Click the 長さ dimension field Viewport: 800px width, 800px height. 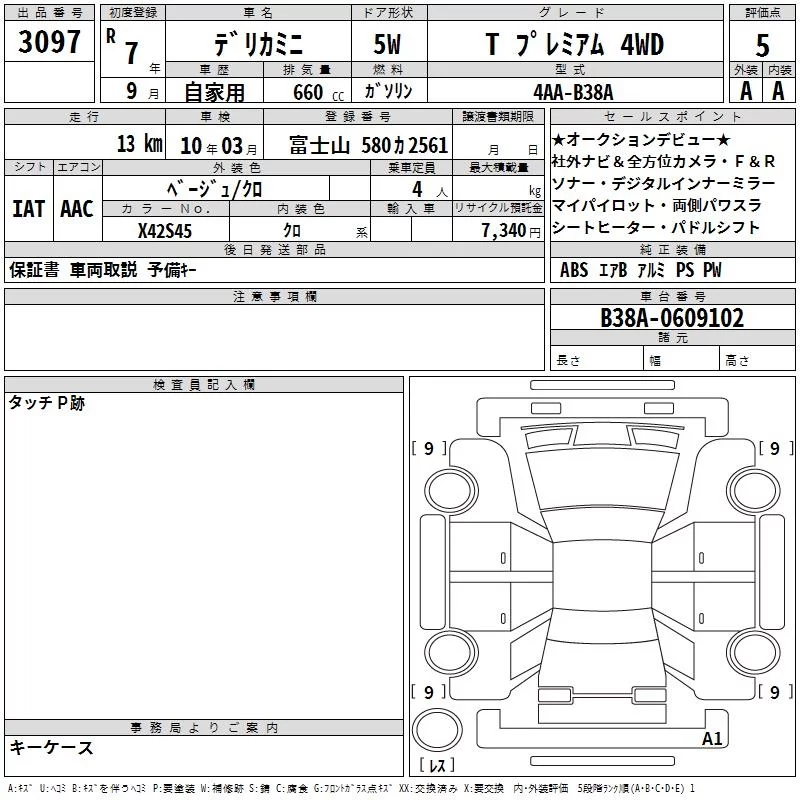coord(597,360)
